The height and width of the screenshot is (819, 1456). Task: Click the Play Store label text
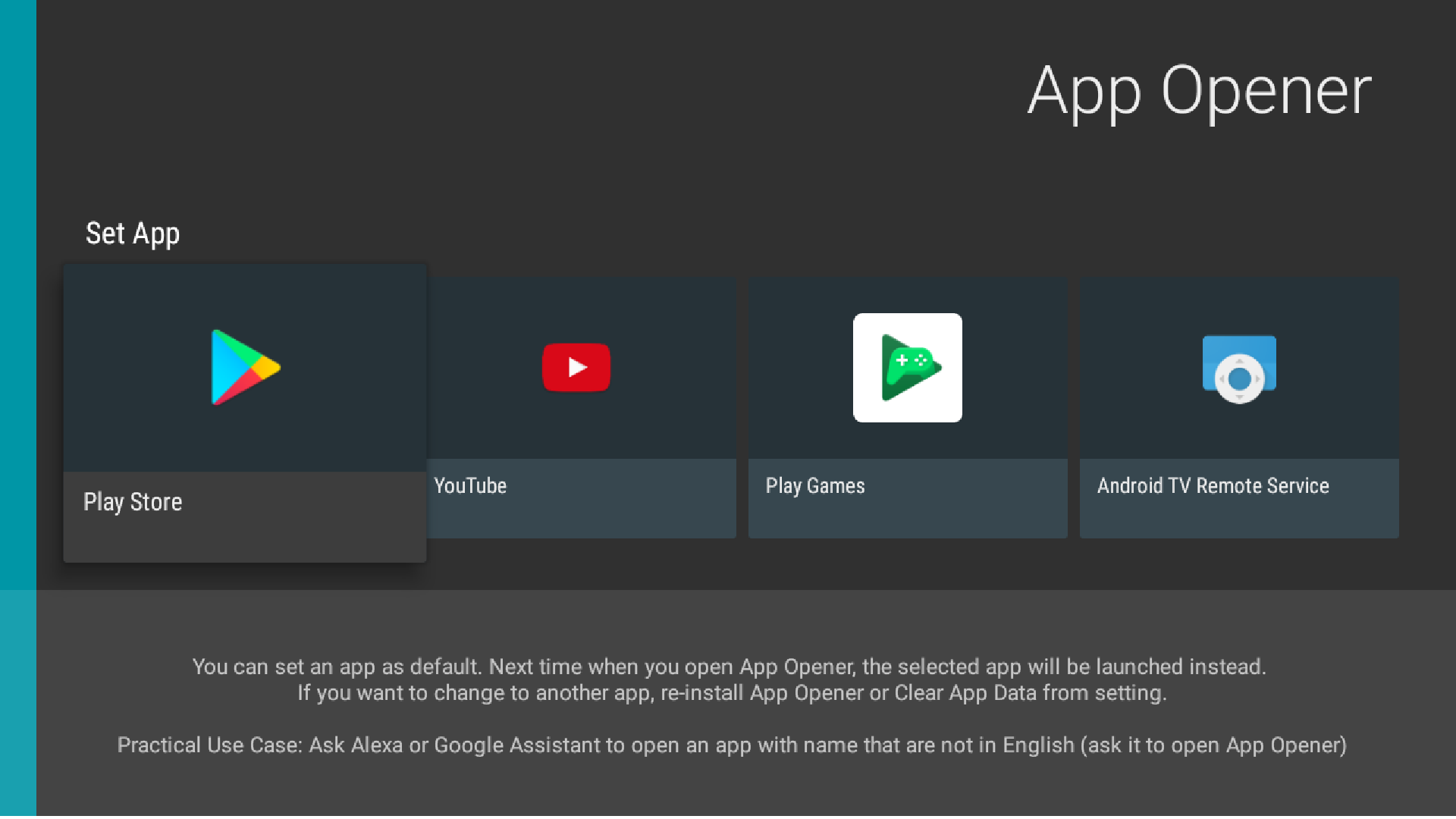coord(133,501)
